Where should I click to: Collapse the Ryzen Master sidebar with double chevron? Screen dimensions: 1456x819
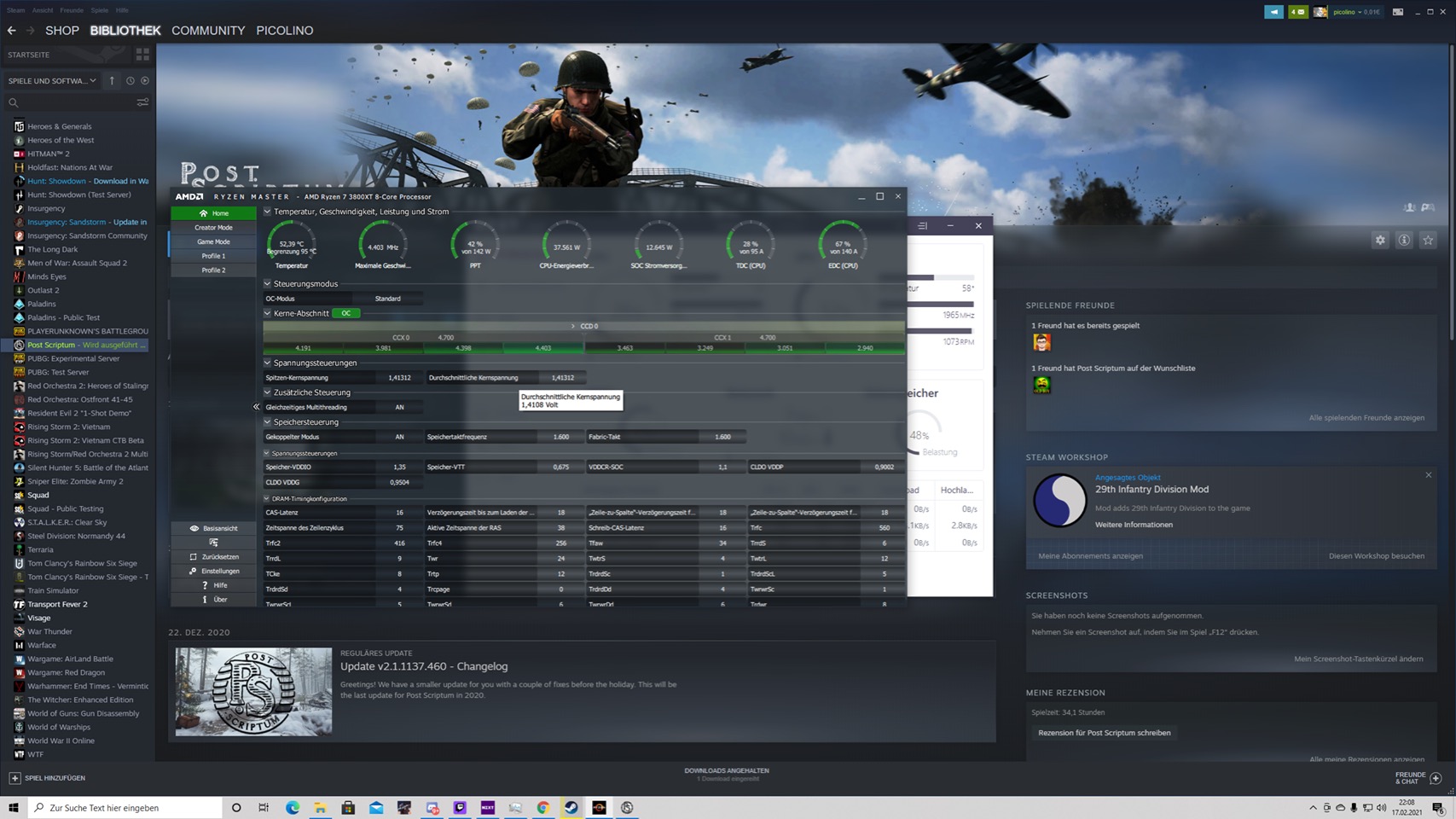coord(256,407)
